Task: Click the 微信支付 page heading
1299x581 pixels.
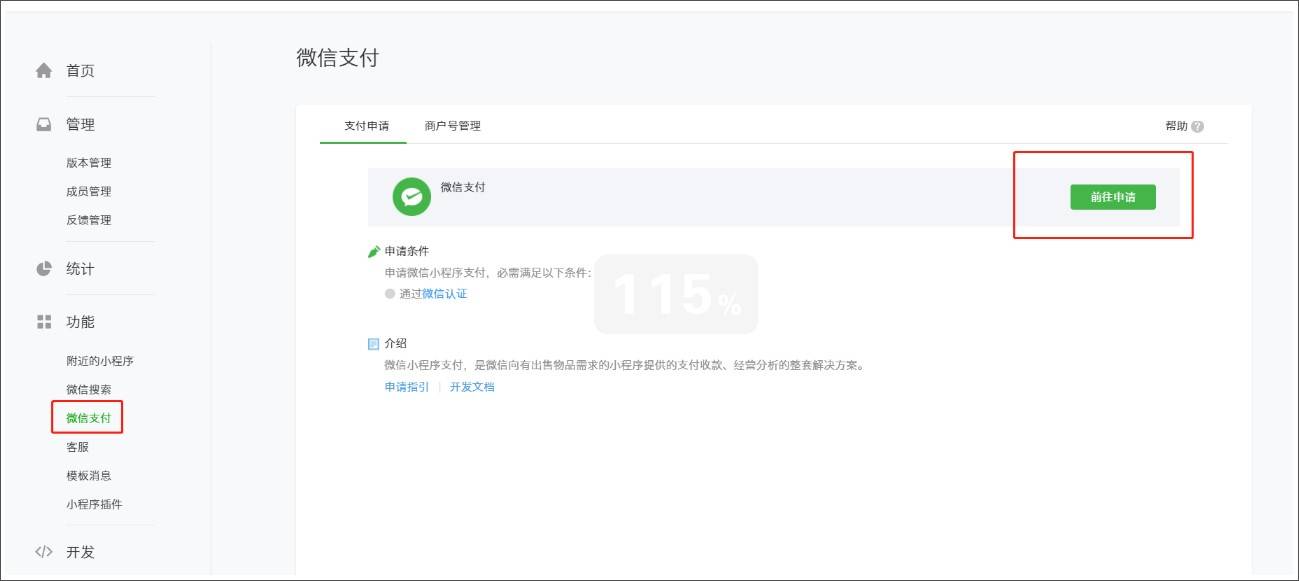Action: pyautogui.click(x=338, y=58)
